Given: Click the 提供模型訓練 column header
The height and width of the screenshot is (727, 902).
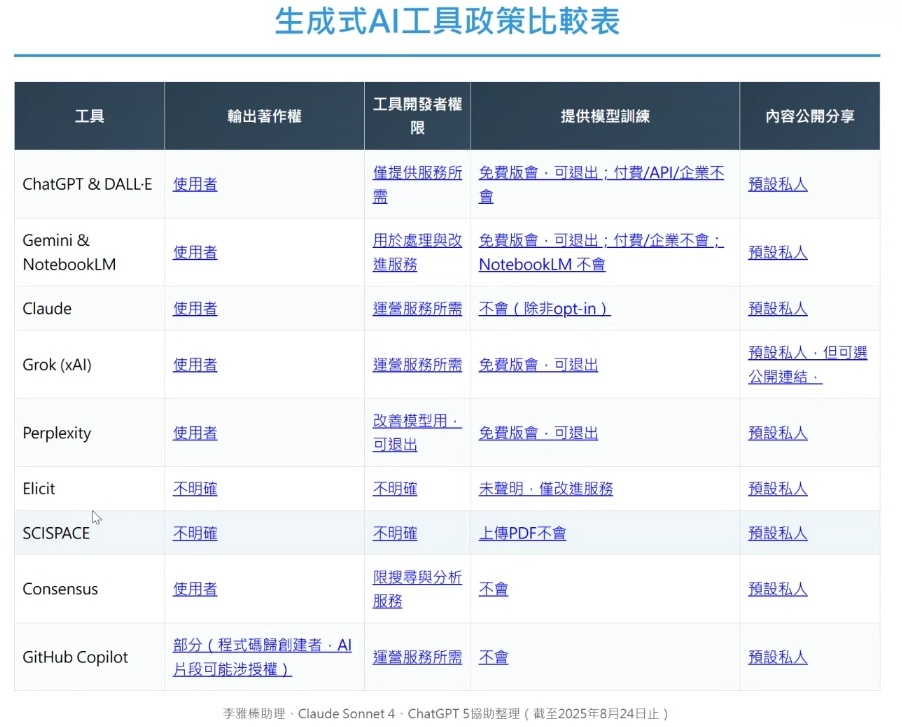Looking at the screenshot, I should tap(605, 116).
